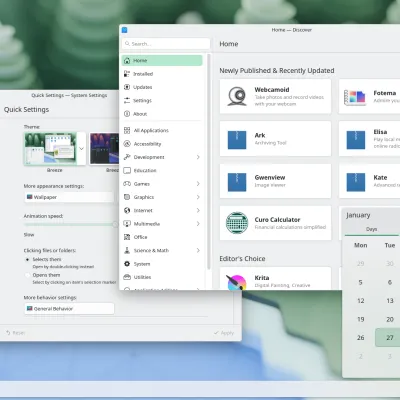Viewport: 400px width, 400px height.
Task: Switch to the Days tab in calendar
Action: point(371,229)
